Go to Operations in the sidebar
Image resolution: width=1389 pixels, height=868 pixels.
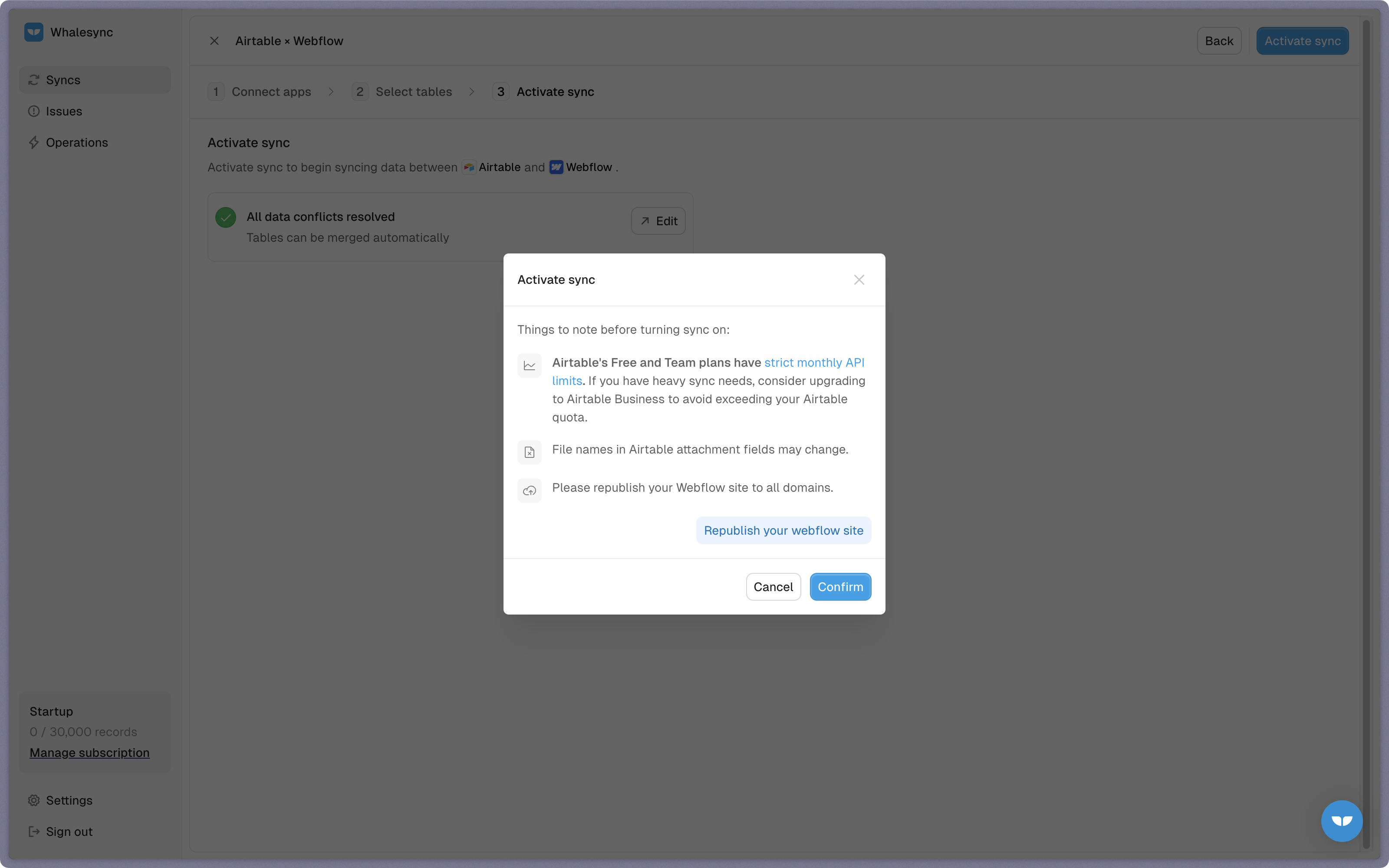[76, 142]
